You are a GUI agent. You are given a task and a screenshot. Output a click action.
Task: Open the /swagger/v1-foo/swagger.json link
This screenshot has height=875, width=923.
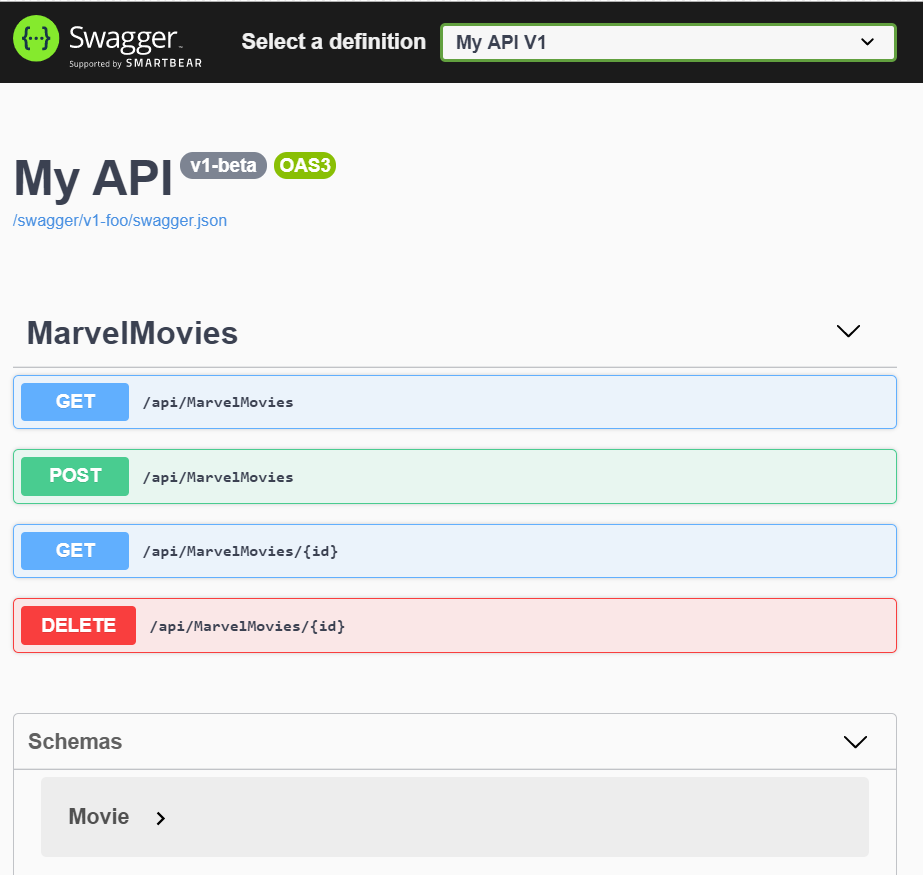click(119, 220)
